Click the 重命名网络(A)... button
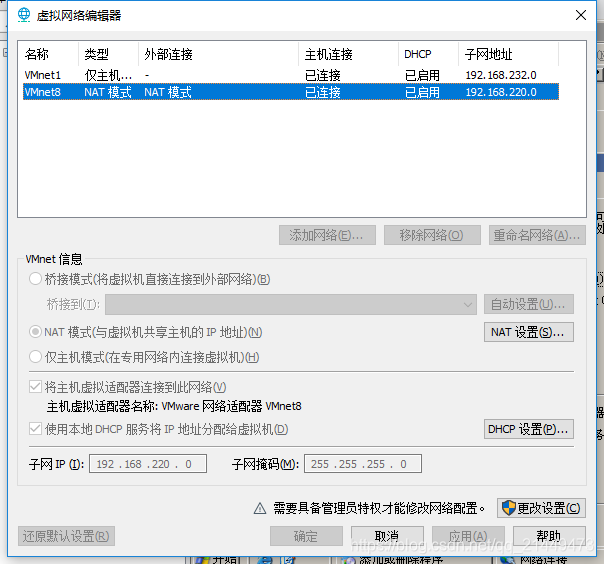 tap(537, 235)
